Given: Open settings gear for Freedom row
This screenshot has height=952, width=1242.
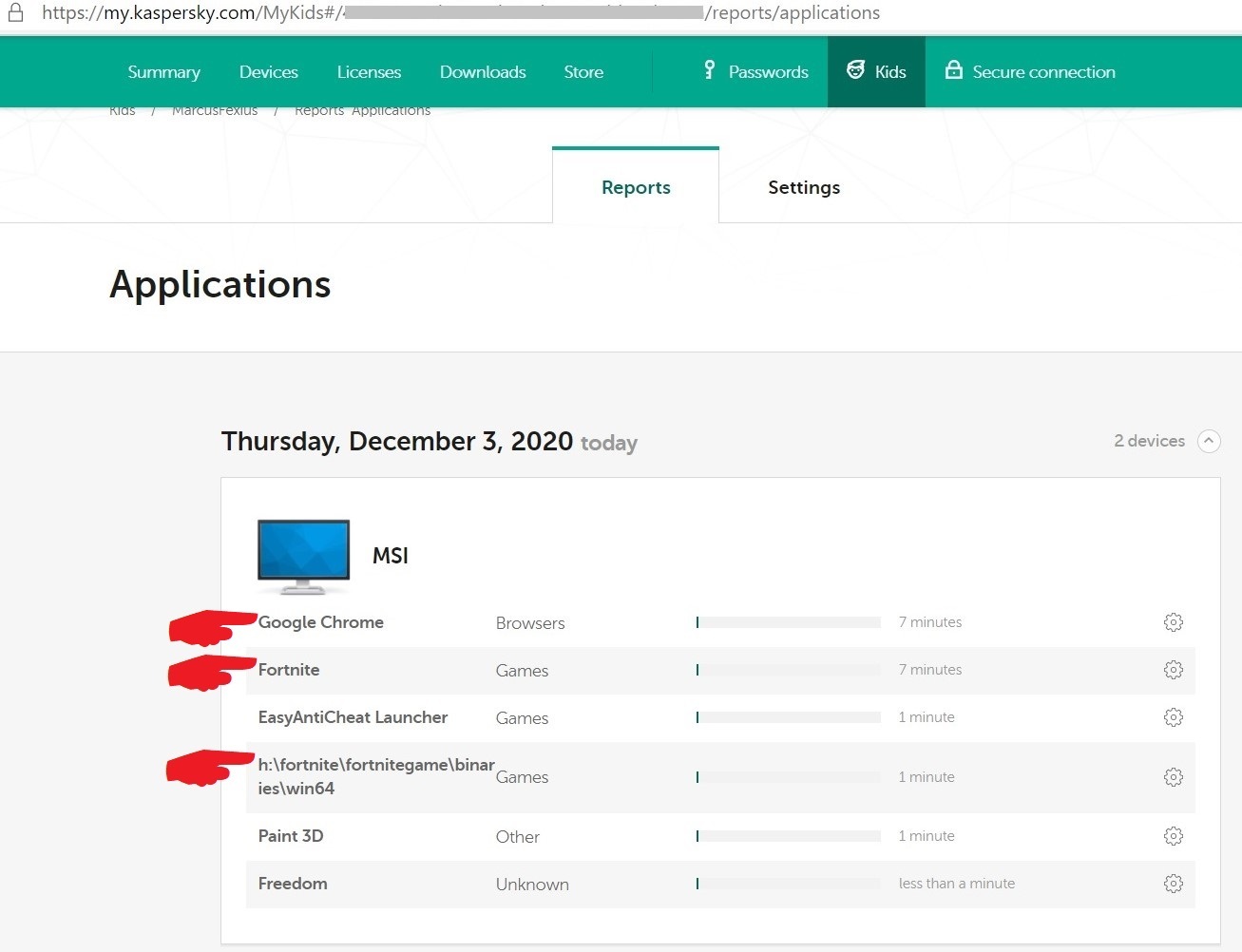Looking at the screenshot, I should click(1174, 884).
